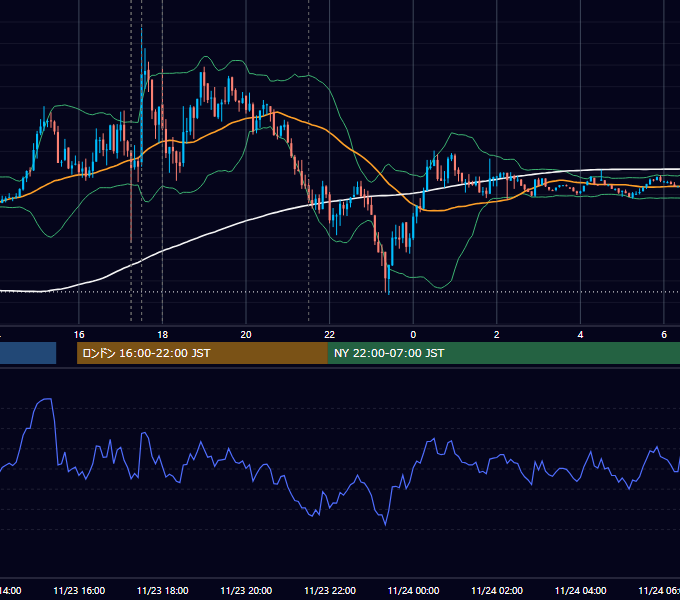This screenshot has height=600, width=680.
Task: Click the 11/24 02:00 time label
Action: [497, 590]
